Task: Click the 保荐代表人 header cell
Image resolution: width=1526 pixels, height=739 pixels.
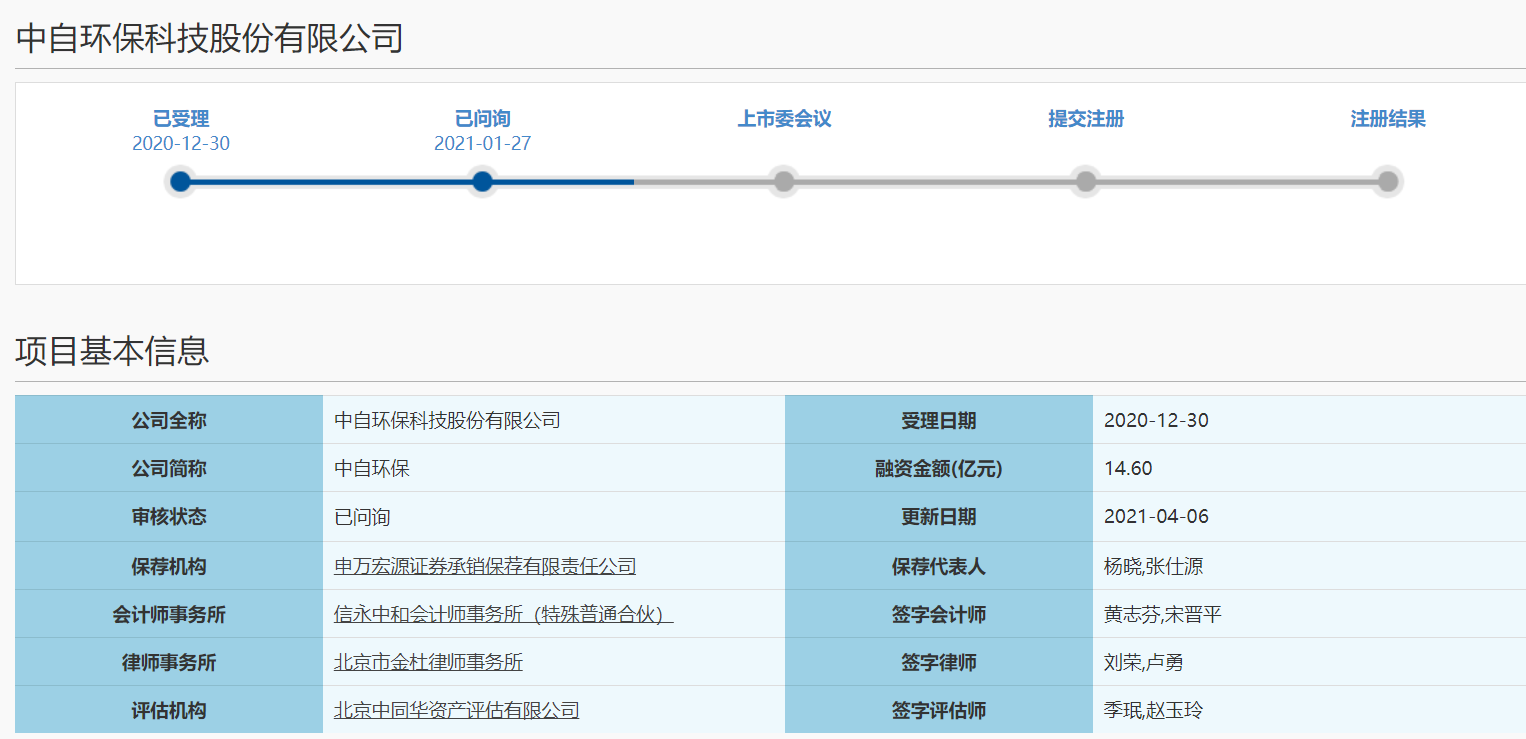Action: (939, 566)
